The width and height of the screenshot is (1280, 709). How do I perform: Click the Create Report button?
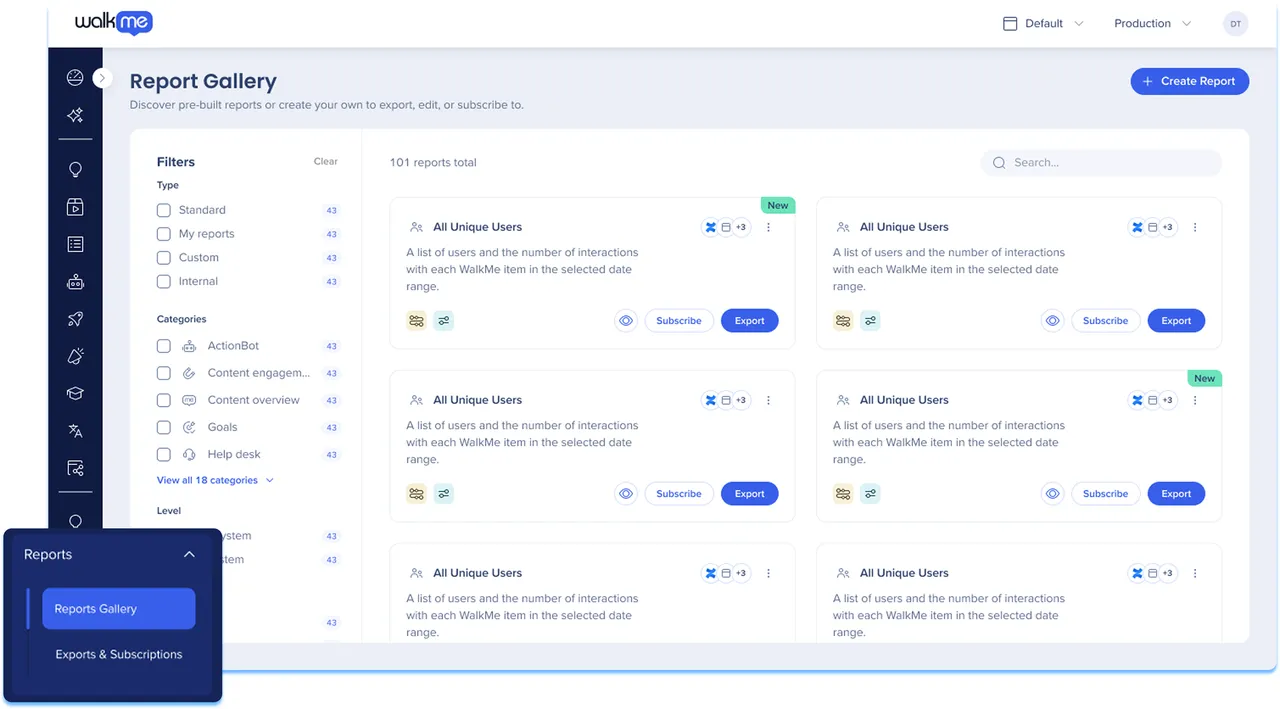click(x=1189, y=81)
